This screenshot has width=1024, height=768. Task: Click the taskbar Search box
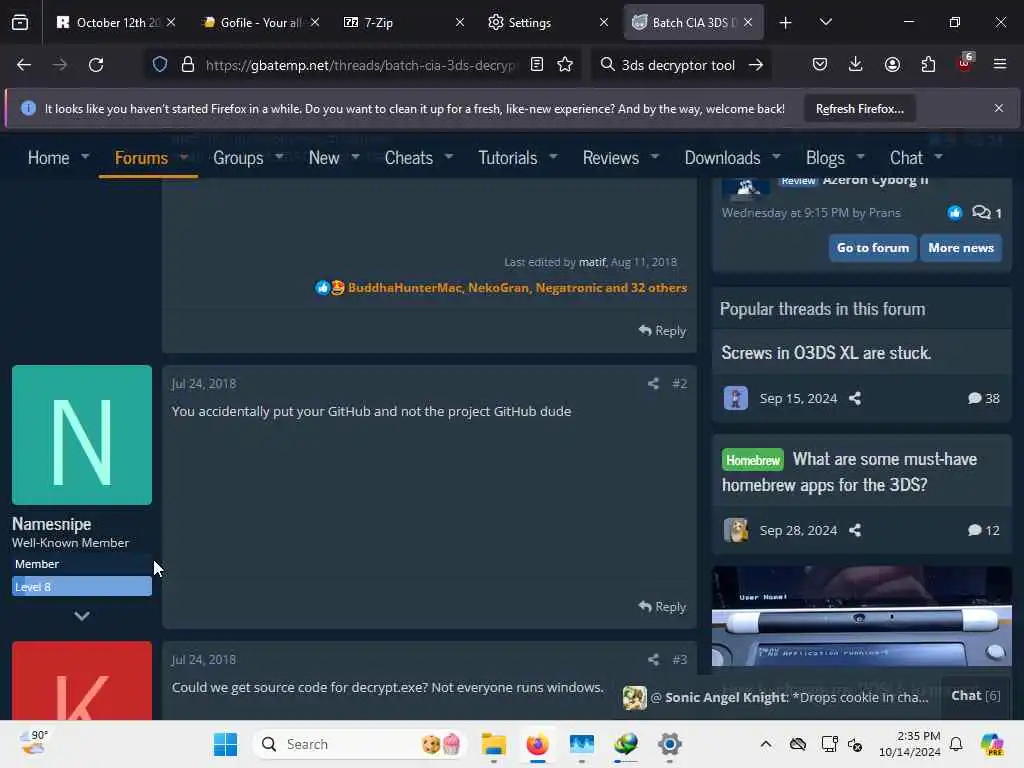tap(359, 744)
